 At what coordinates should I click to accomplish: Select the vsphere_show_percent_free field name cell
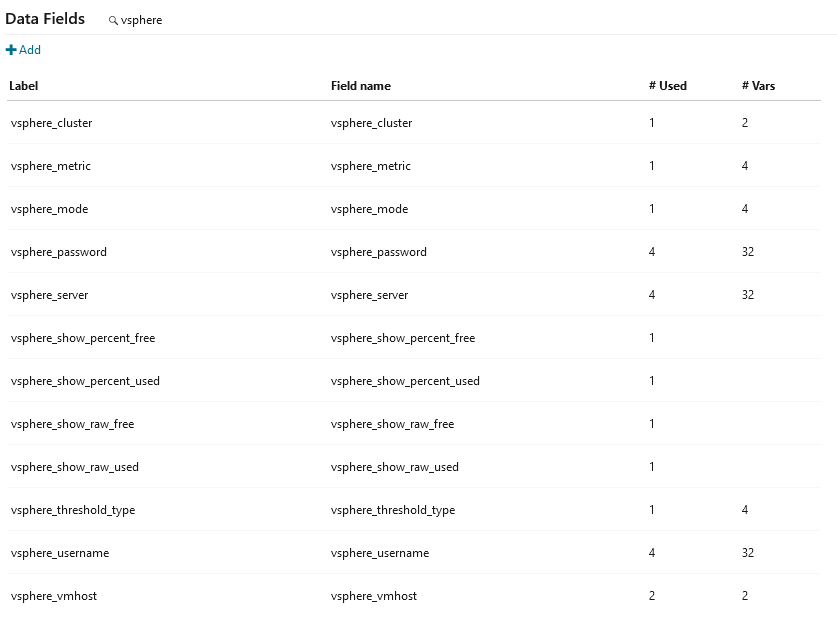pyautogui.click(x=403, y=338)
